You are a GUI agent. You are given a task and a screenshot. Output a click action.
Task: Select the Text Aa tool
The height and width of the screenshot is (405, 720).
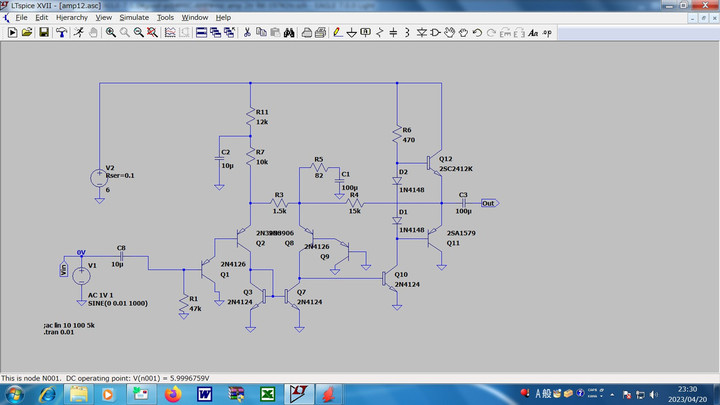point(533,32)
